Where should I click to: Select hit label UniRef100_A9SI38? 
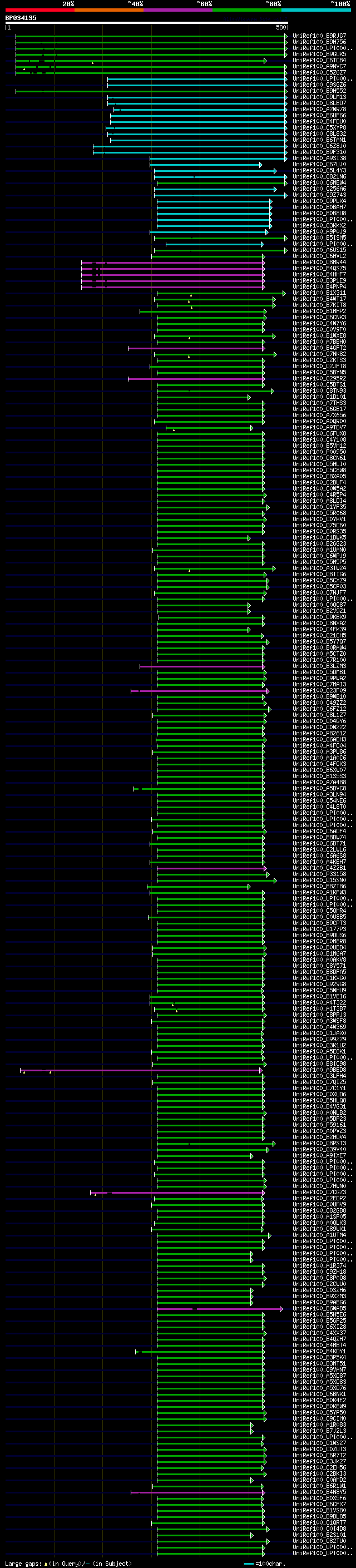pyautogui.click(x=319, y=159)
